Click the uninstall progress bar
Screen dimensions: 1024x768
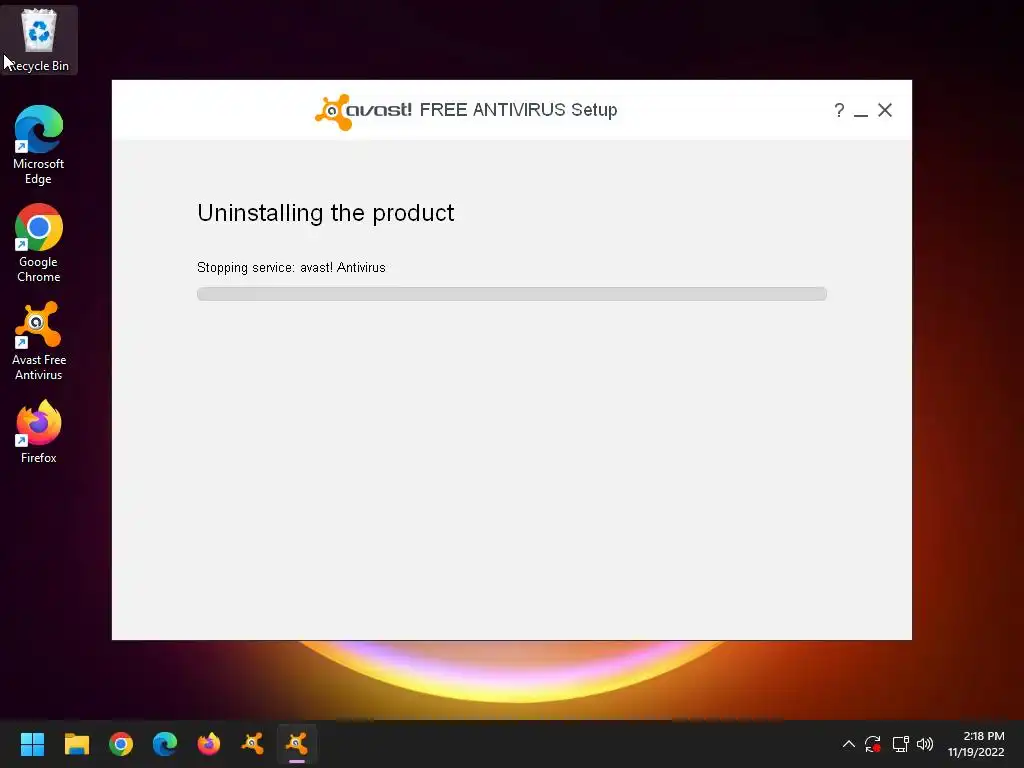coord(512,294)
